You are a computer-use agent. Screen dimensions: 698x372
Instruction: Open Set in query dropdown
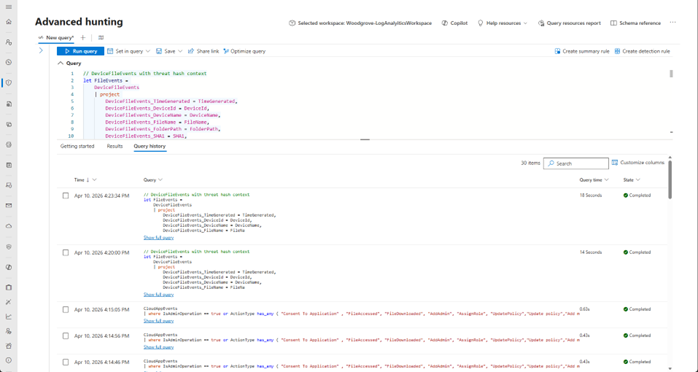coord(129,51)
